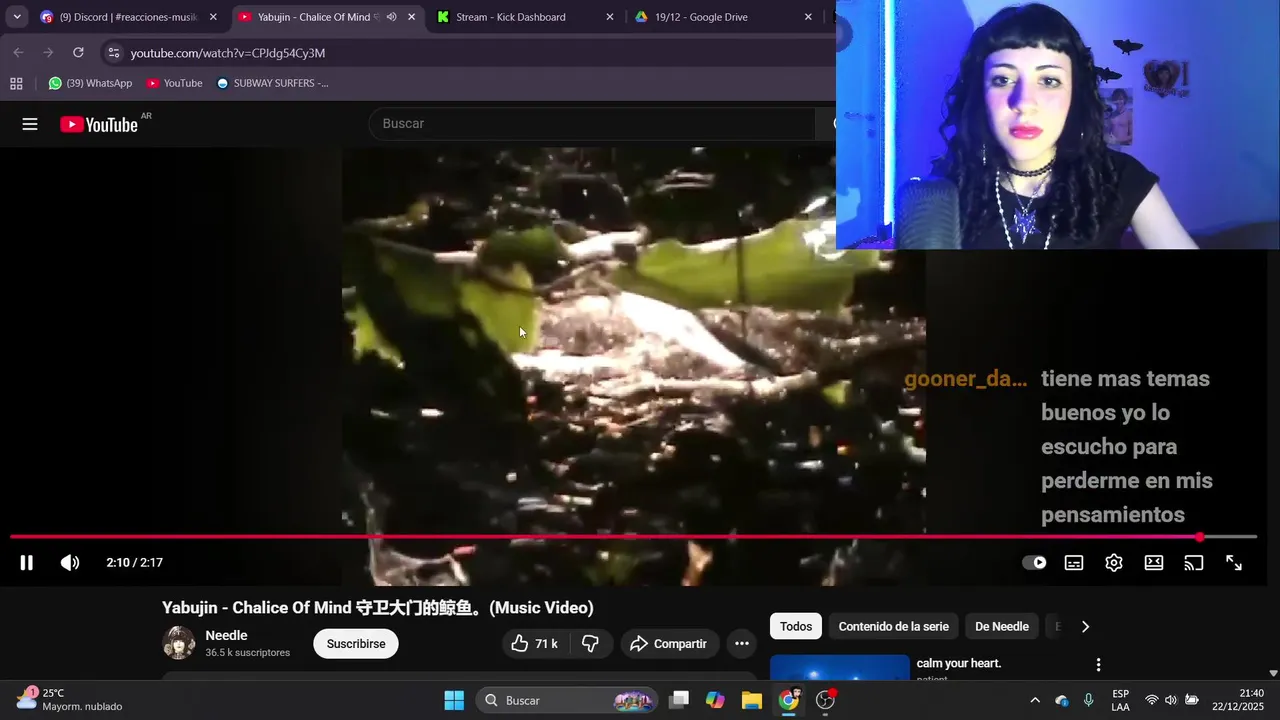
Task: Go forward with the browser forward arrow
Action: [48, 53]
